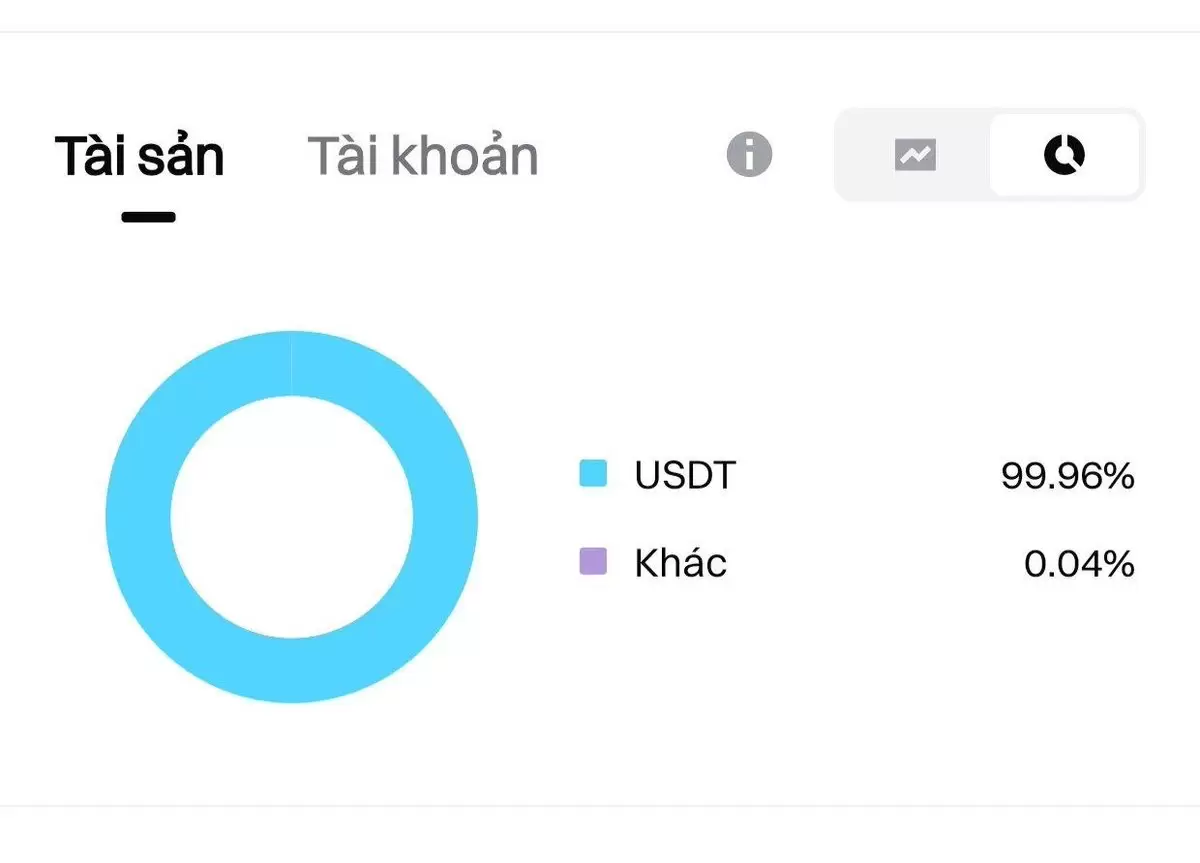The width and height of the screenshot is (1200, 863).
Task: Click the 99.96% USDT percentage value
Action: tap(1068, 476)
